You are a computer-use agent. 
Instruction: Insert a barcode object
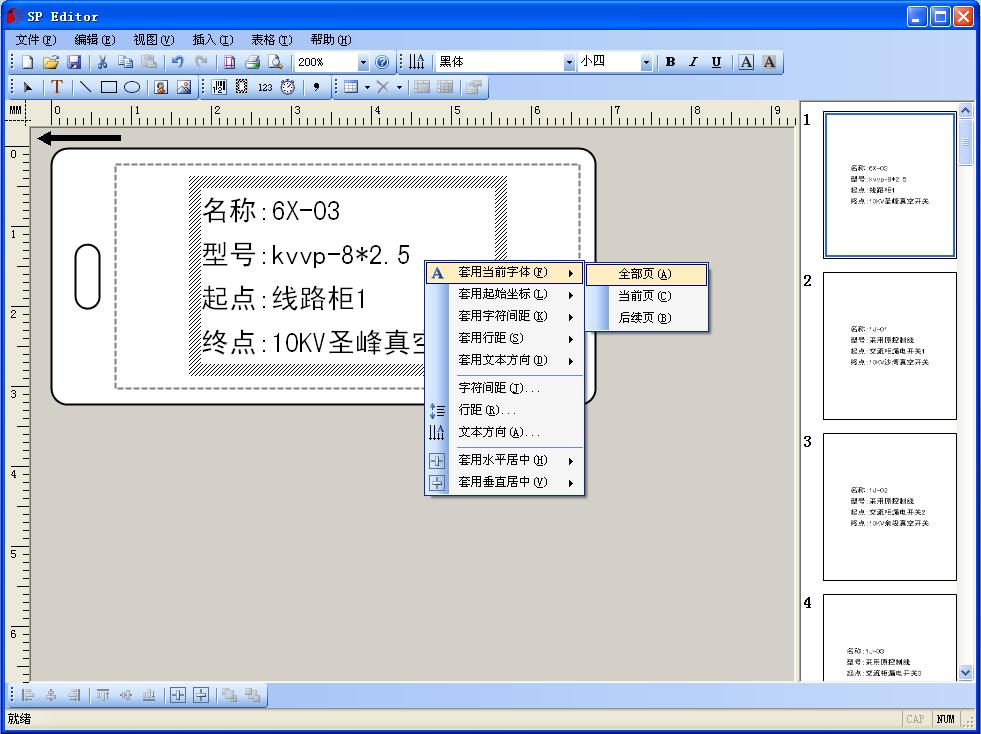pyautogui.click(x=219, y=87)
